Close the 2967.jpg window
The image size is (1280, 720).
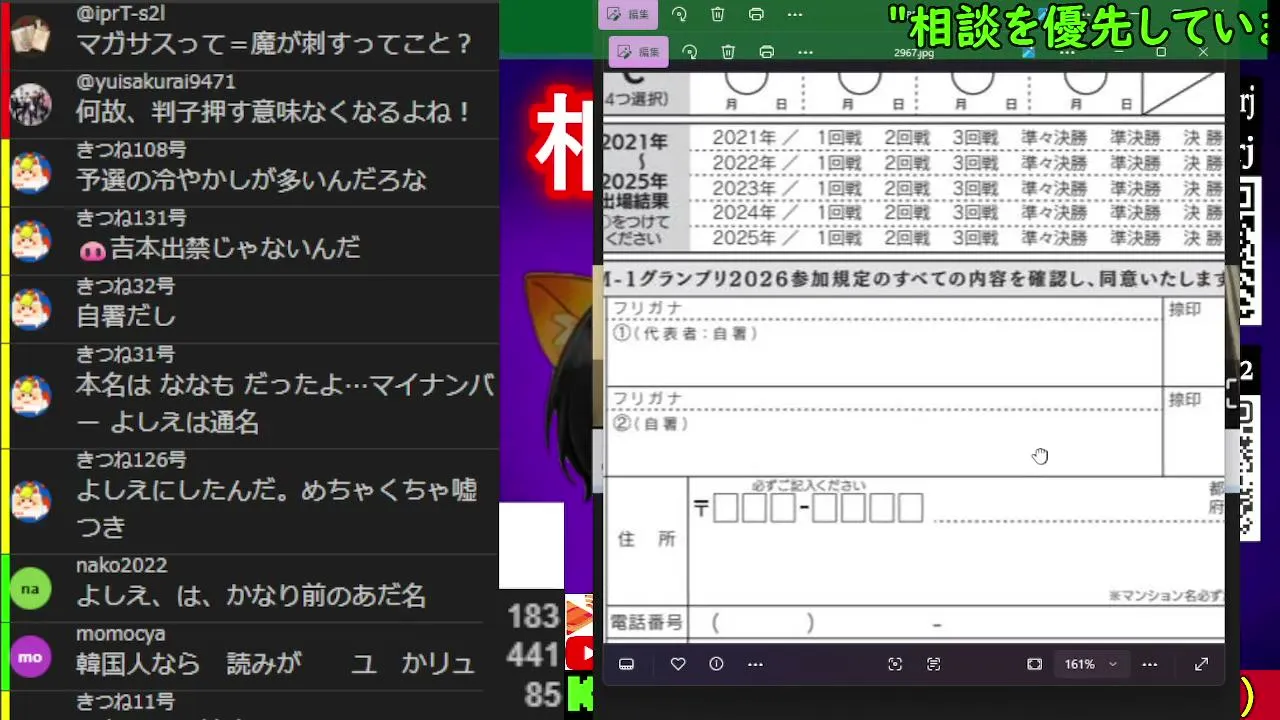pos(1203,52)
